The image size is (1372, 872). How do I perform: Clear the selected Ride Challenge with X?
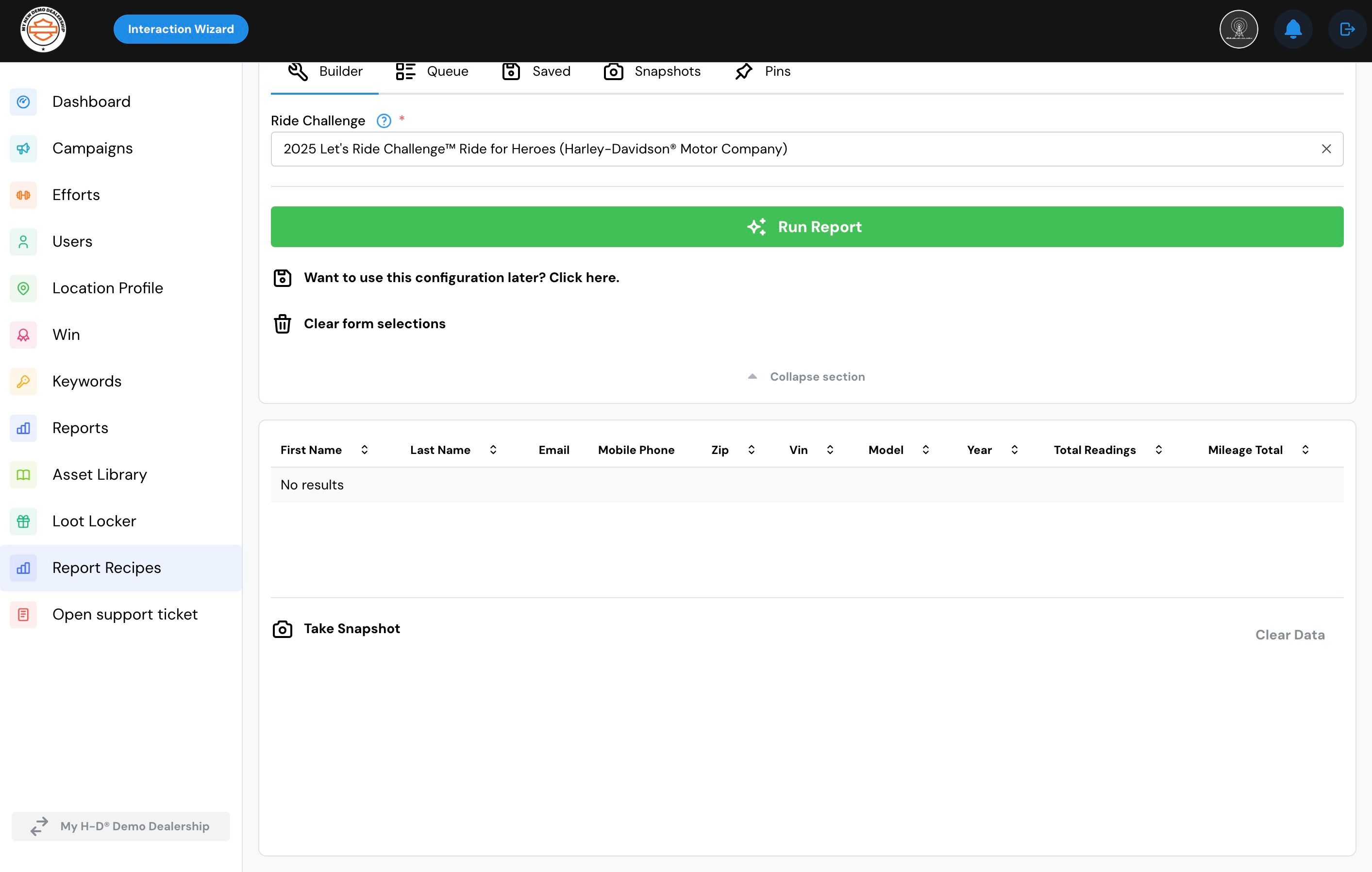pos(1326,150)
